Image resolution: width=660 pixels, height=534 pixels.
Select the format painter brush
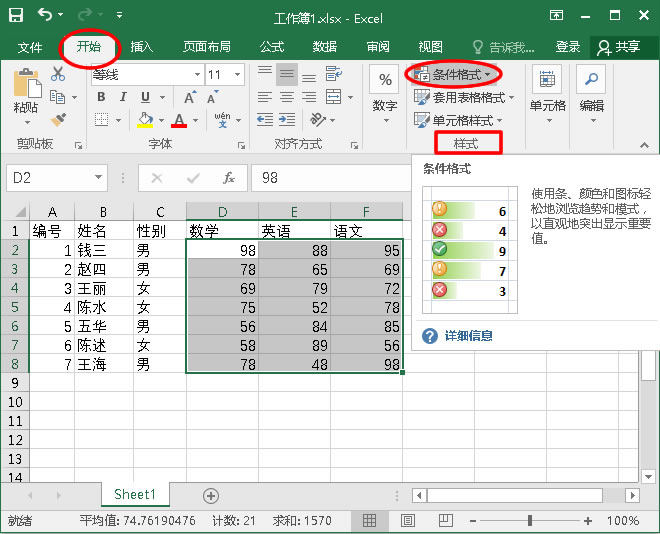(x=58, y=120)
